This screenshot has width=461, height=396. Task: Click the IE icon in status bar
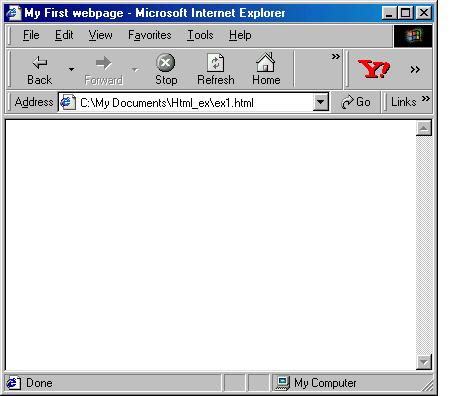[13, 383]
